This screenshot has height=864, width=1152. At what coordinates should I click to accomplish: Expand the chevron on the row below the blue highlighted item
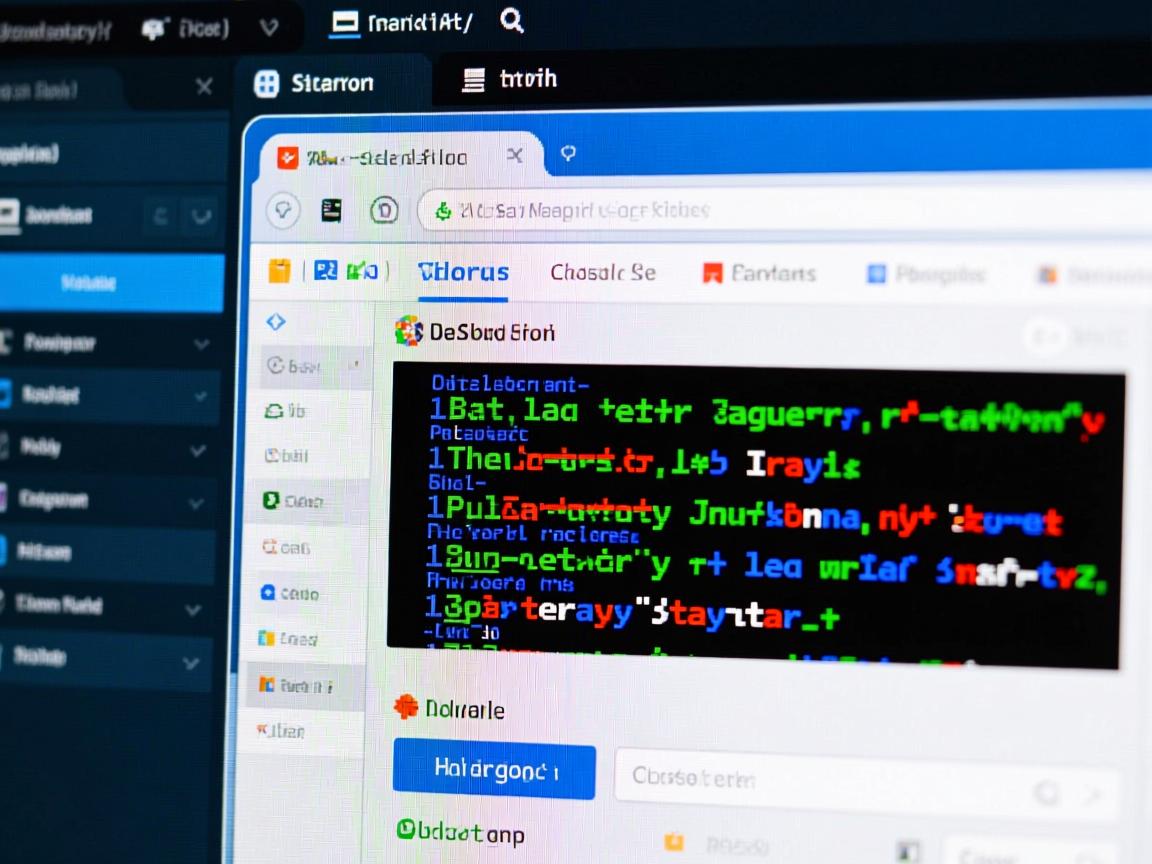pyautogui.click(x=201, y=345)
